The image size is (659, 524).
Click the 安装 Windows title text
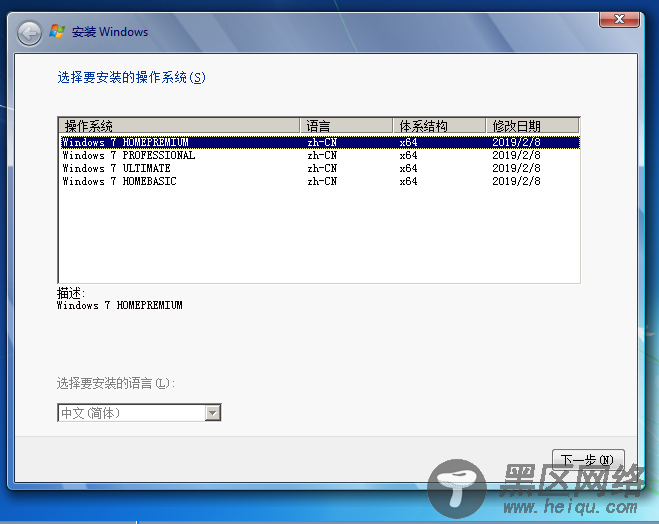110,32
